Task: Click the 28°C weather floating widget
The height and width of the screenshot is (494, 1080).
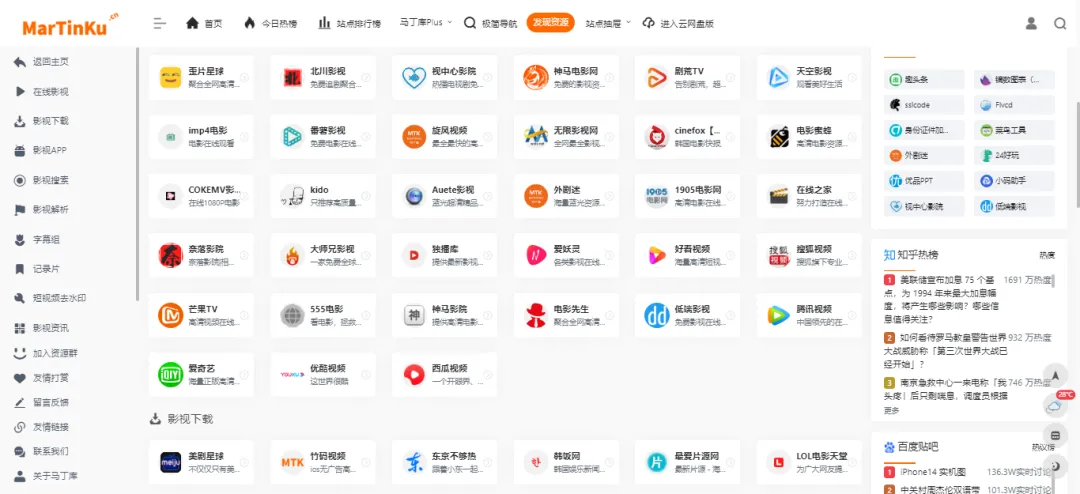Action: click(x=1054, y=405)
